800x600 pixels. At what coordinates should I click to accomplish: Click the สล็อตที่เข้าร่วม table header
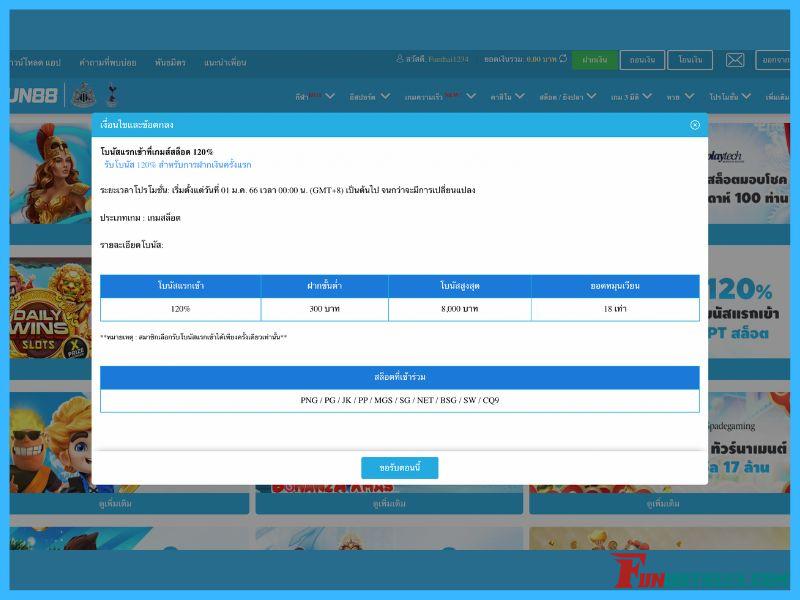click(x=399, y=378)
